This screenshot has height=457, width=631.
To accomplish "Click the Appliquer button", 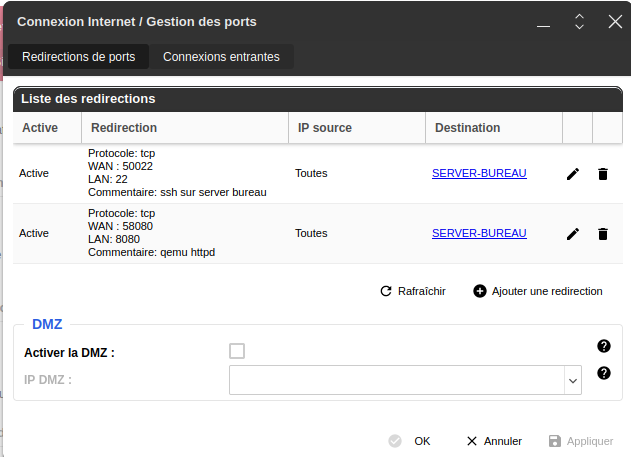I will coord(581,441).
